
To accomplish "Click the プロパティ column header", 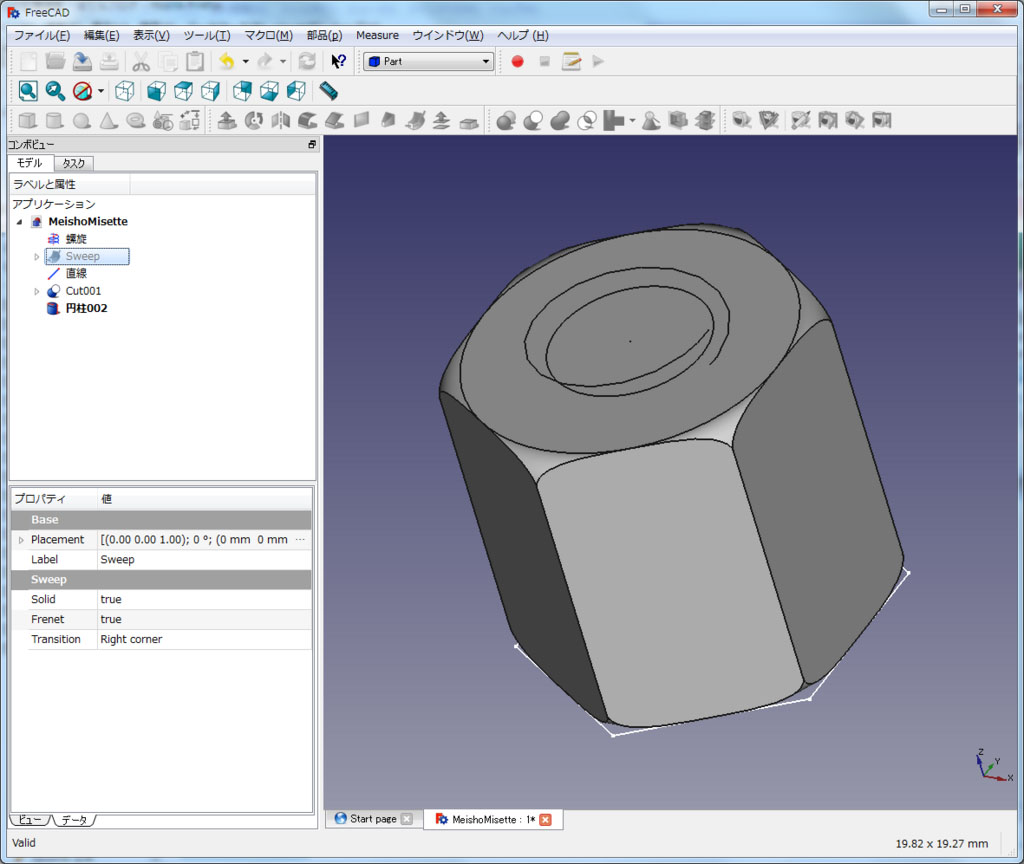I will click(x=54, y=499).
